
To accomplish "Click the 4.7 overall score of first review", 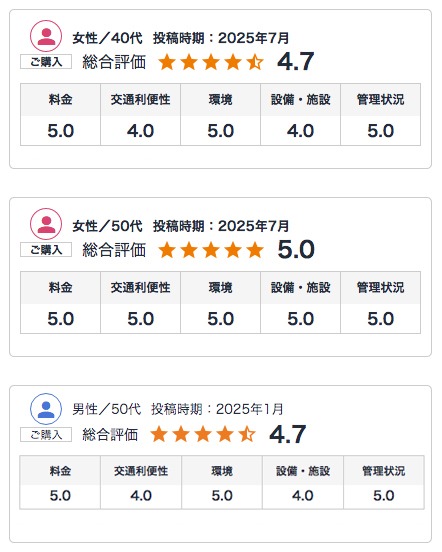I will [296, 62].
